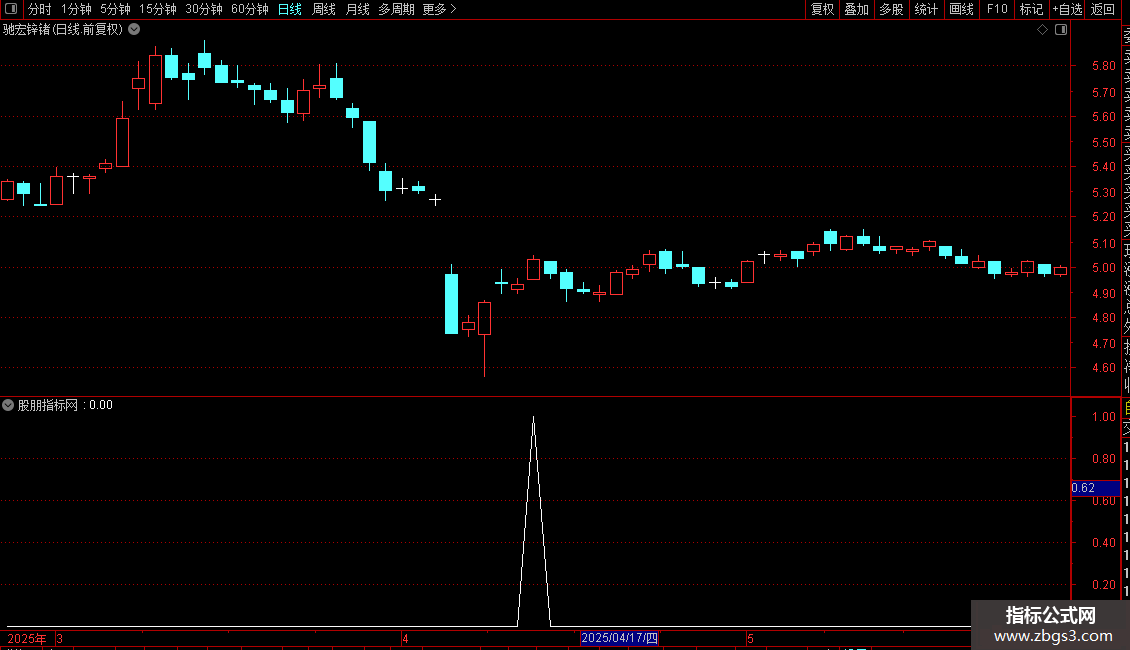1130x650 pixels.
Task: Click the month 5 marker on time axis
Action: (x=750, y=638)
